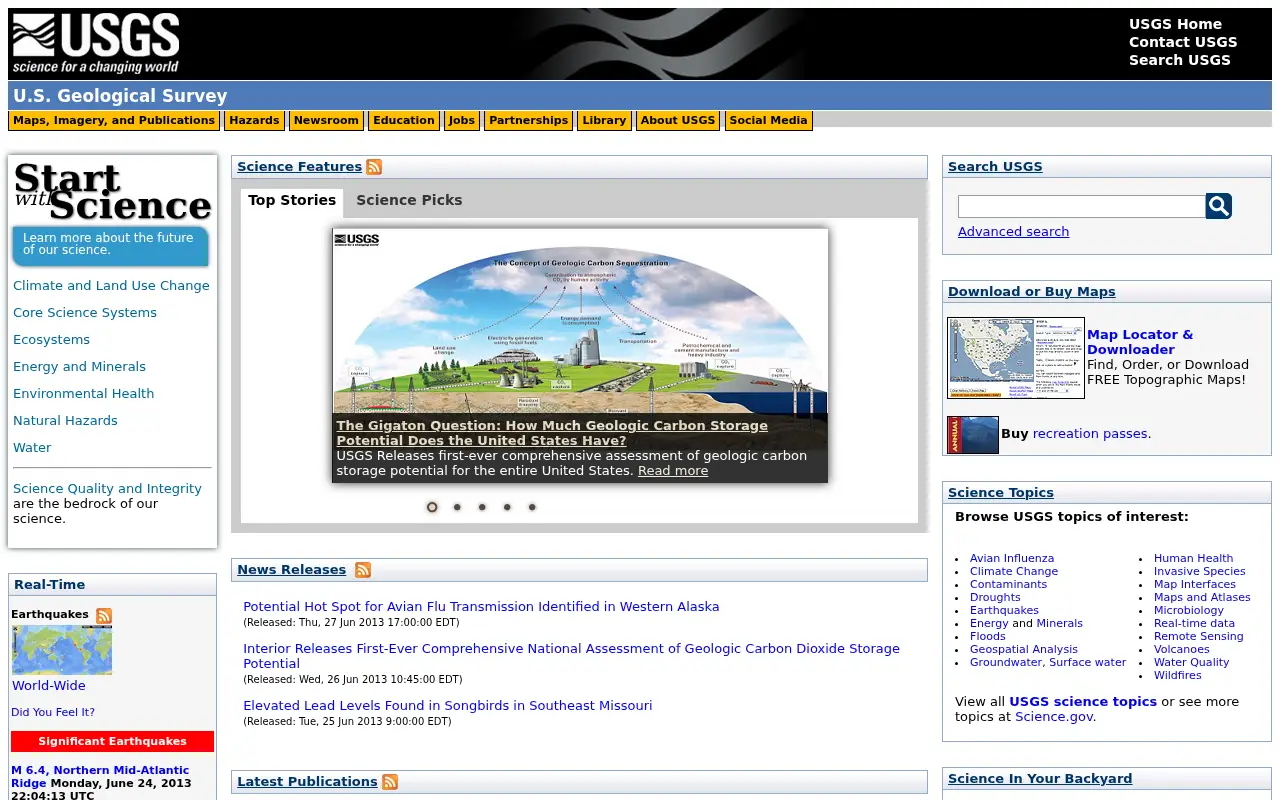Click the Significant Earthquakes red banner
The height and width of the screenshot is (800, 1280).
pyautogui.click(x=112, y=742)
